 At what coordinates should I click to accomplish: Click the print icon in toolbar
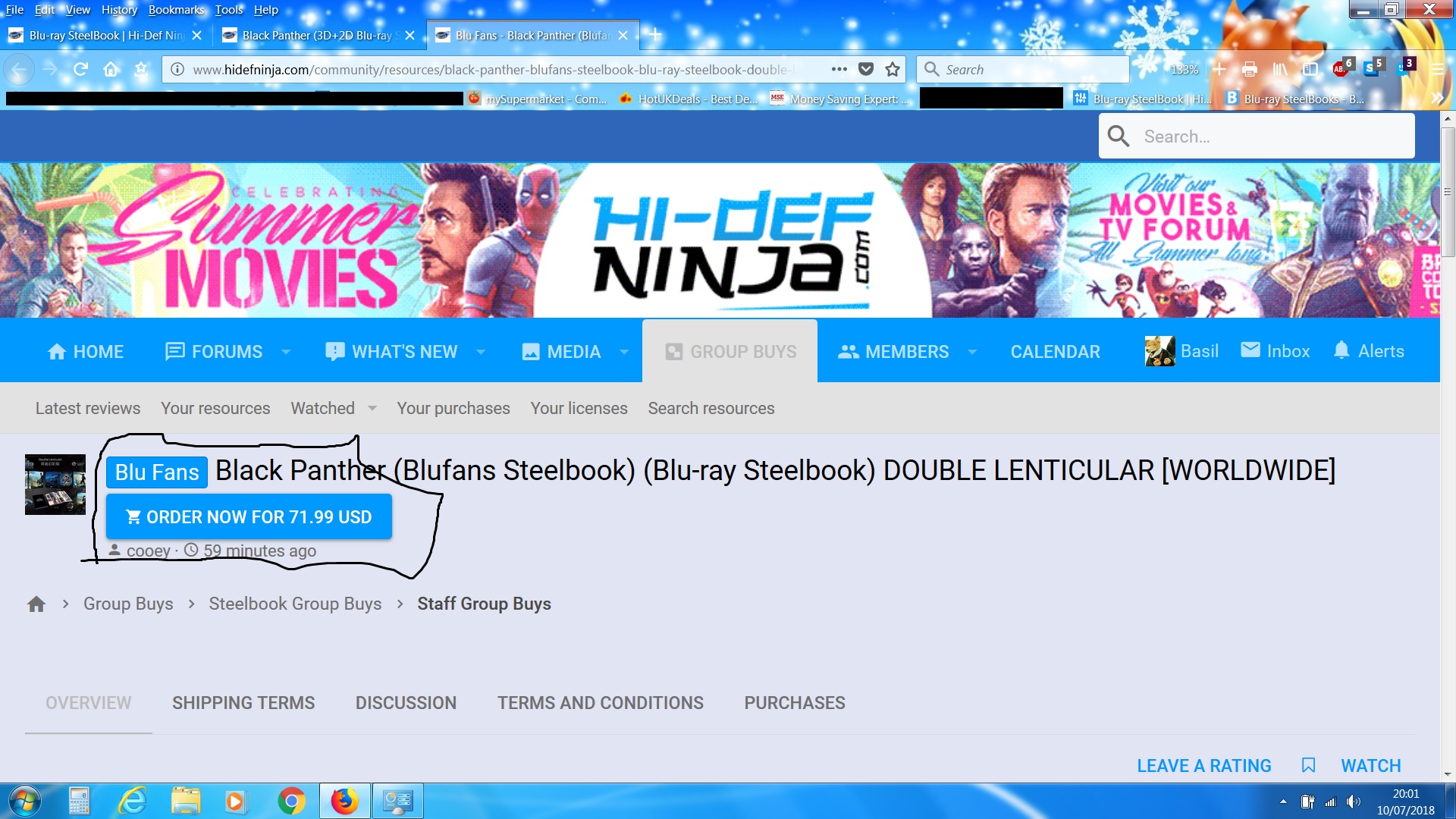tap(1250, 70)
